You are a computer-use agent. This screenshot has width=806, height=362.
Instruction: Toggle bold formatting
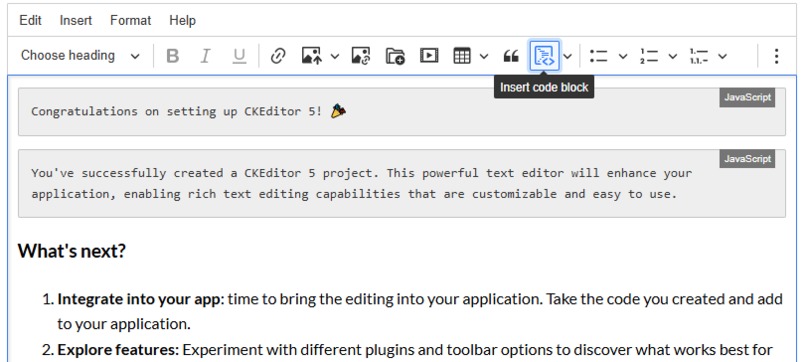click(173, 56)
